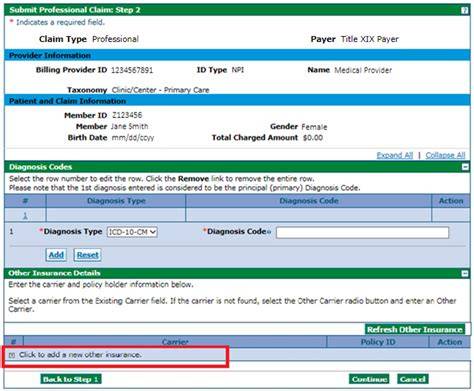Click the Diagnosis Type column header
Screen dimensions: 474x391
(x=116, y=201)
